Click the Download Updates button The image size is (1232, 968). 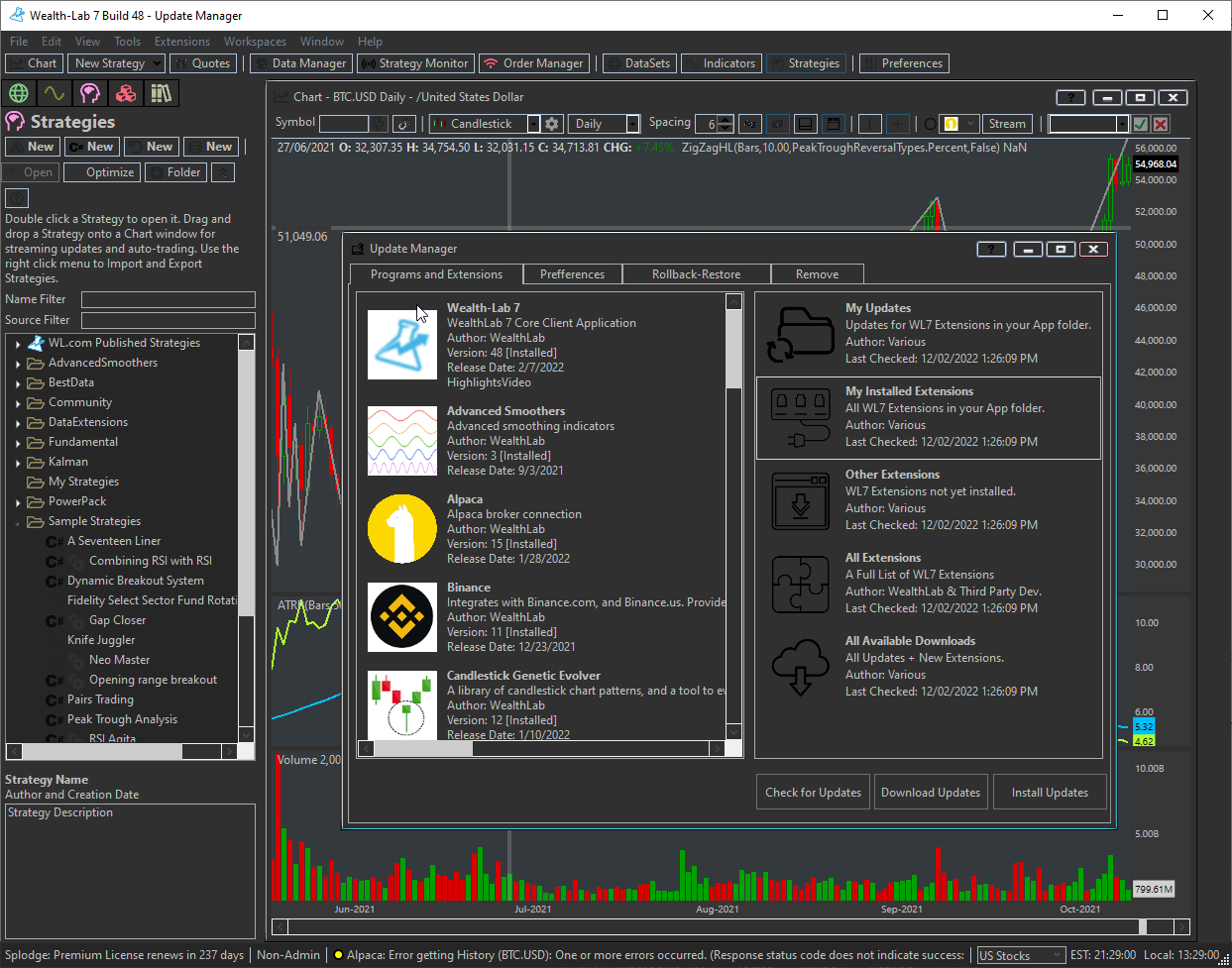coord(931,793)
